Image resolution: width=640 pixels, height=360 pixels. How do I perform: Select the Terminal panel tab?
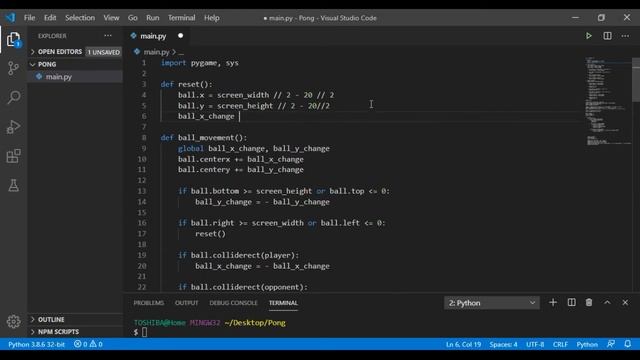click(x=283, y=303)
